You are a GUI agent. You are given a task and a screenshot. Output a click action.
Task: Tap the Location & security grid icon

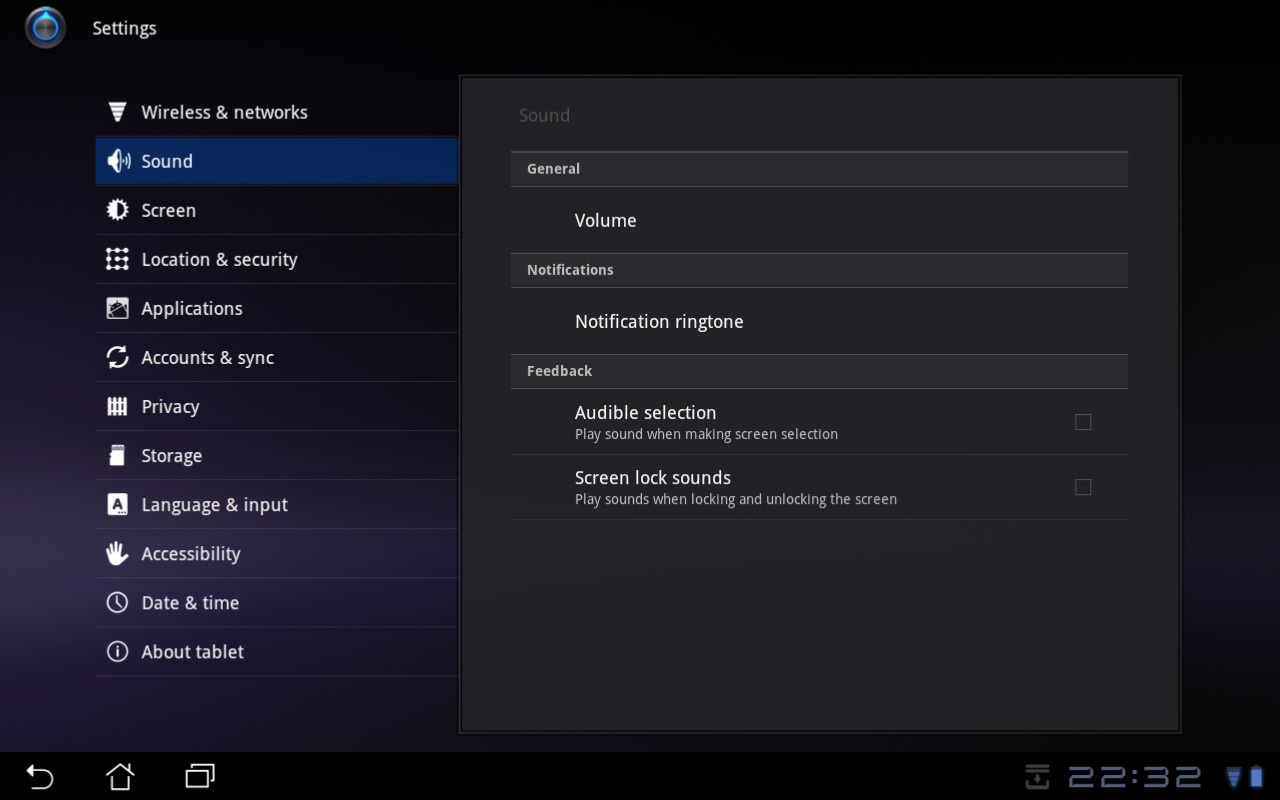point(117,259)
